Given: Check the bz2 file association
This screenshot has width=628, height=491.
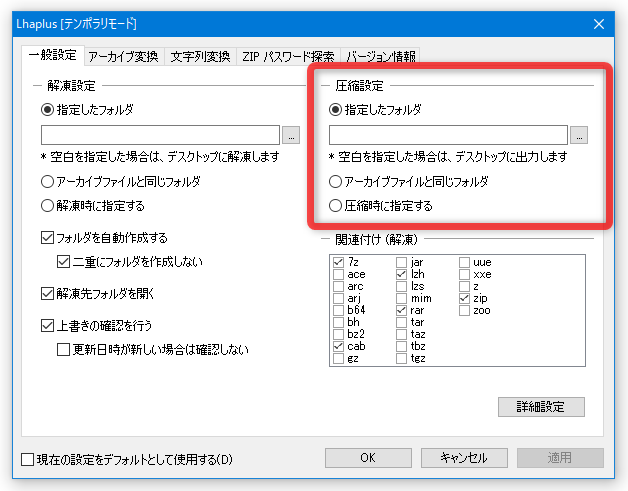Looking at the screenshot, I should (338, 334).
